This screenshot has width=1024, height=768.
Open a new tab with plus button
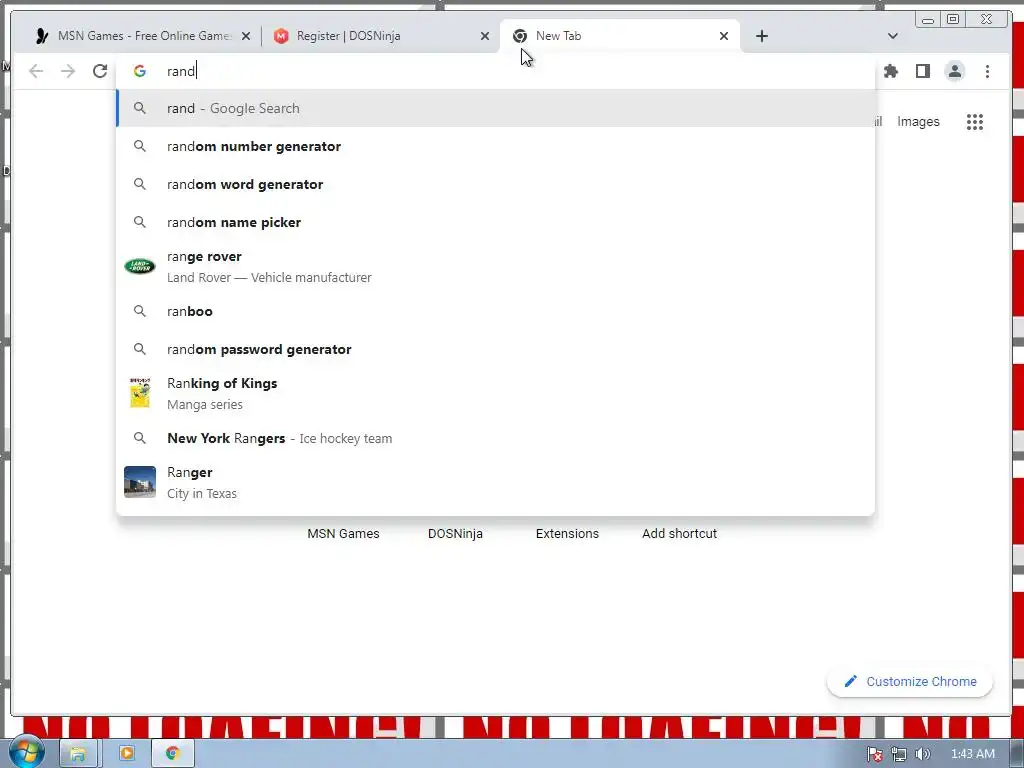pyautogui.click(x=761, y=36)
